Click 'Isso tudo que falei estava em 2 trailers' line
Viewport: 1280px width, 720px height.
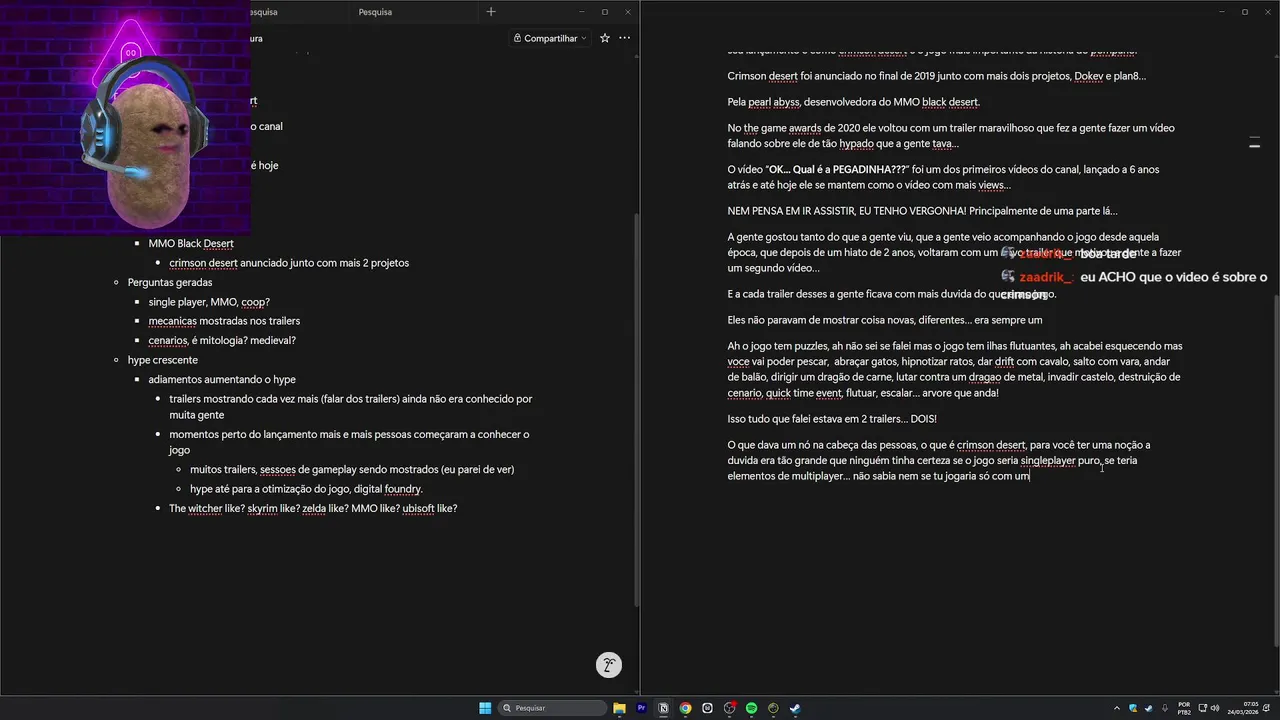point(832,419)
